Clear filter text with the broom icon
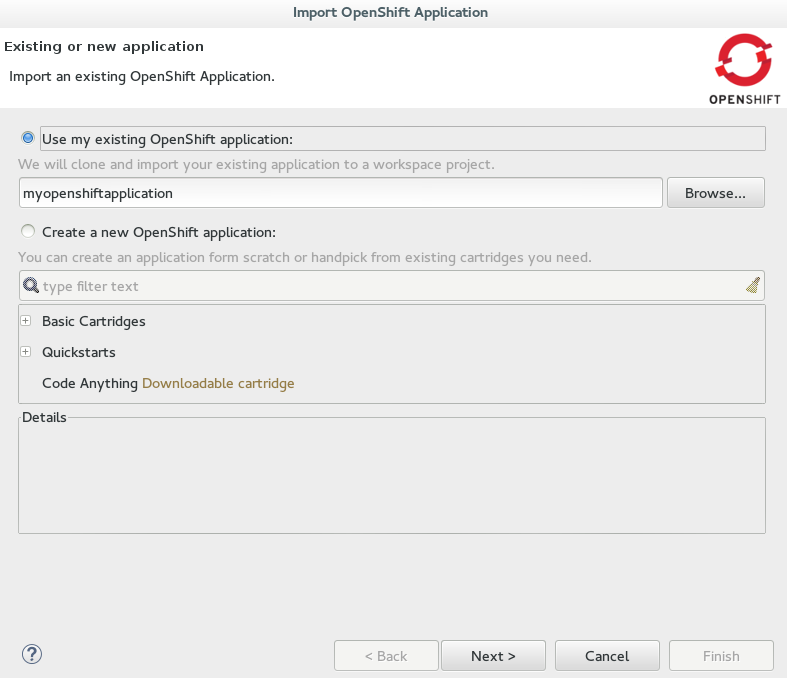Viewport: 787px width, 678px height. pyautogui.click(x=753, y=286)
